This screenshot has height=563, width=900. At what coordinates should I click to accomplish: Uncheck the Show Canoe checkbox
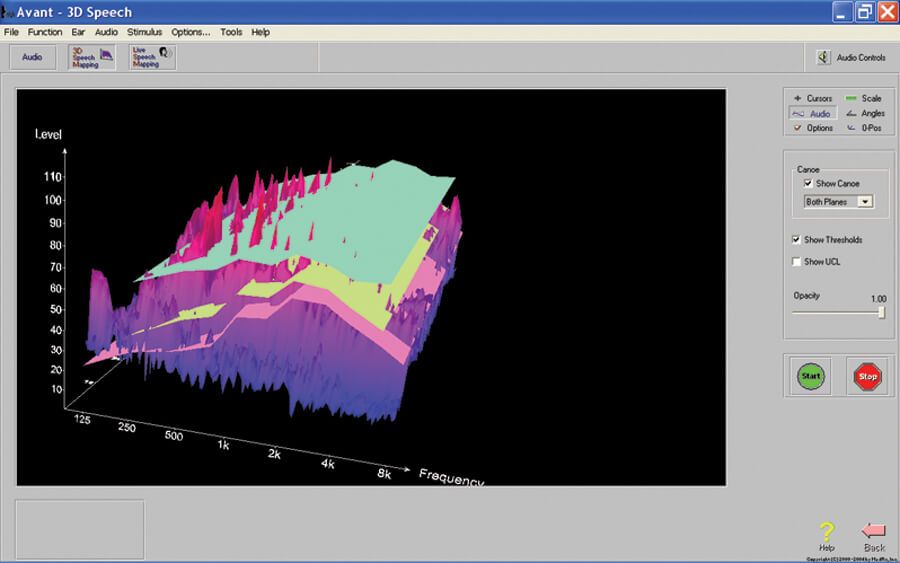(808, 184)
